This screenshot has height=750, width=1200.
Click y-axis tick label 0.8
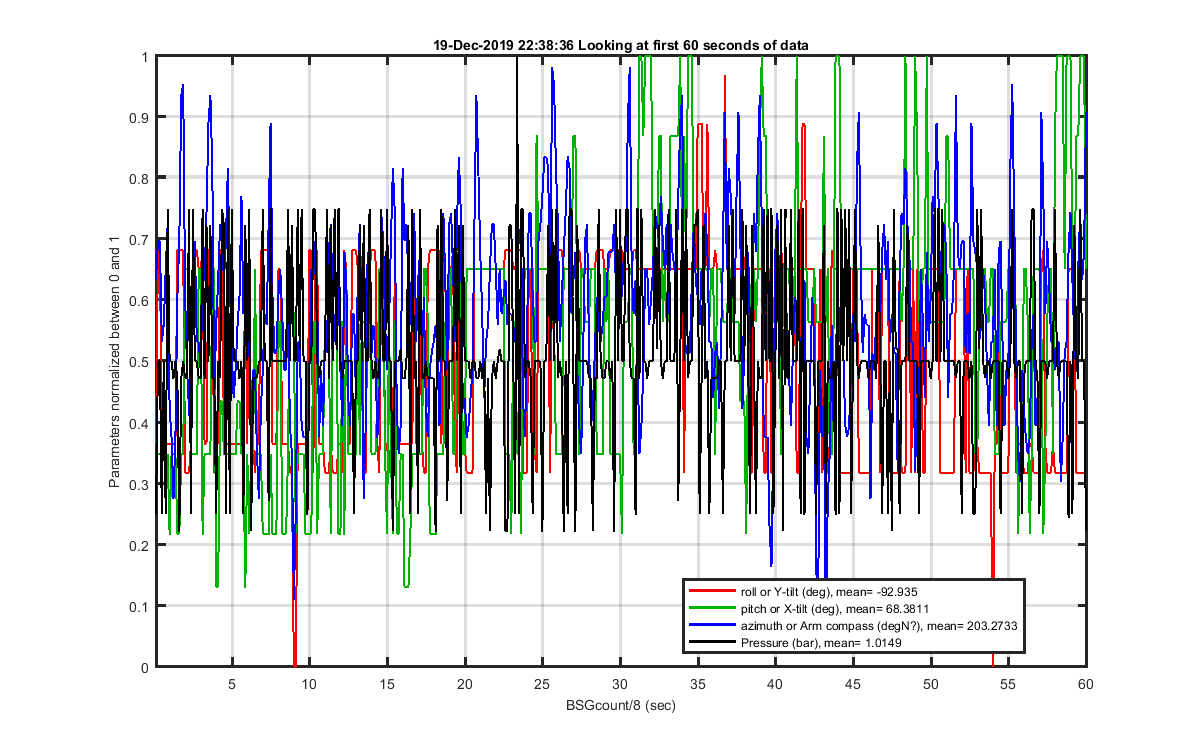138,179
